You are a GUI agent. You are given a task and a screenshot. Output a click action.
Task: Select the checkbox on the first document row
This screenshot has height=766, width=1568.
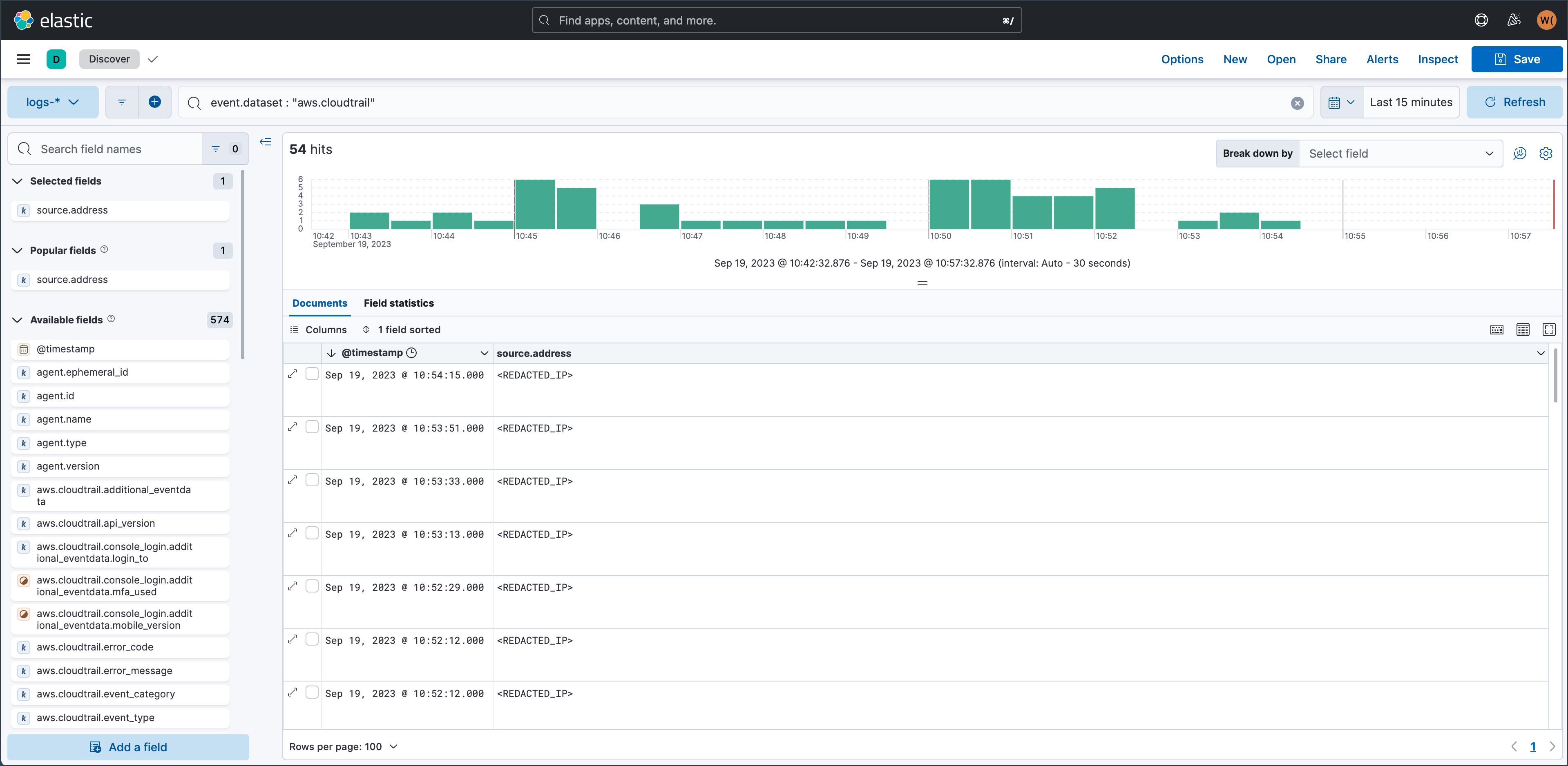click(312, 374)
